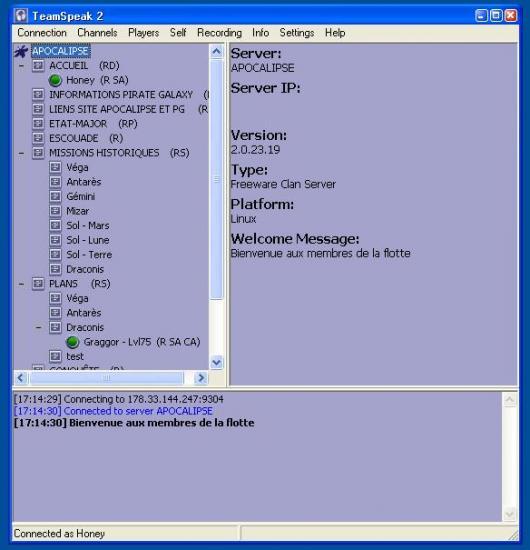The width and height of the screenshot is (530, 550).
Task: Click the Mizar sub-channel icon
Action: (55, 211)
